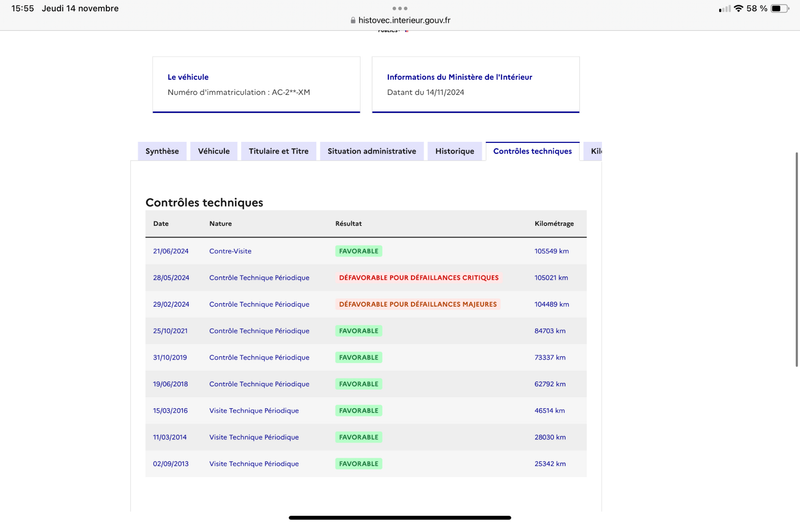Click the Kilométrage column header
Viewport: 800px width, 525px height.
pyautogui.click(x=554, y=223)
